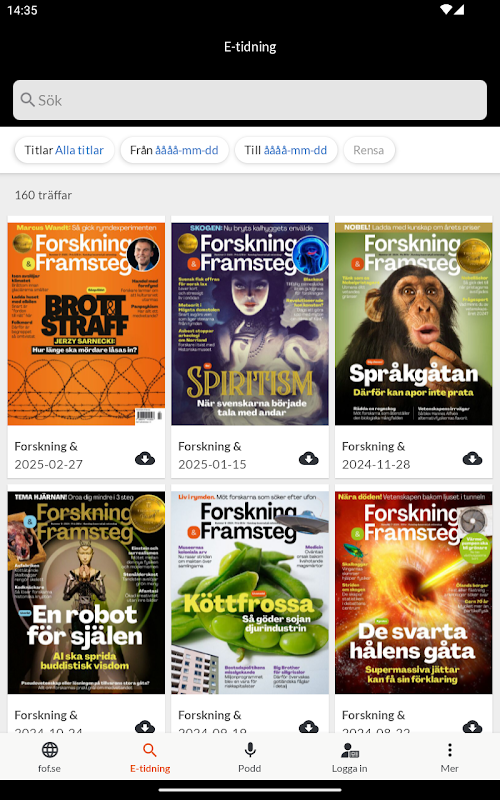The width and height of the screenshot is (500, 800).
Task: Open the En robot för själen cover
Action: [x=86, y=592]
